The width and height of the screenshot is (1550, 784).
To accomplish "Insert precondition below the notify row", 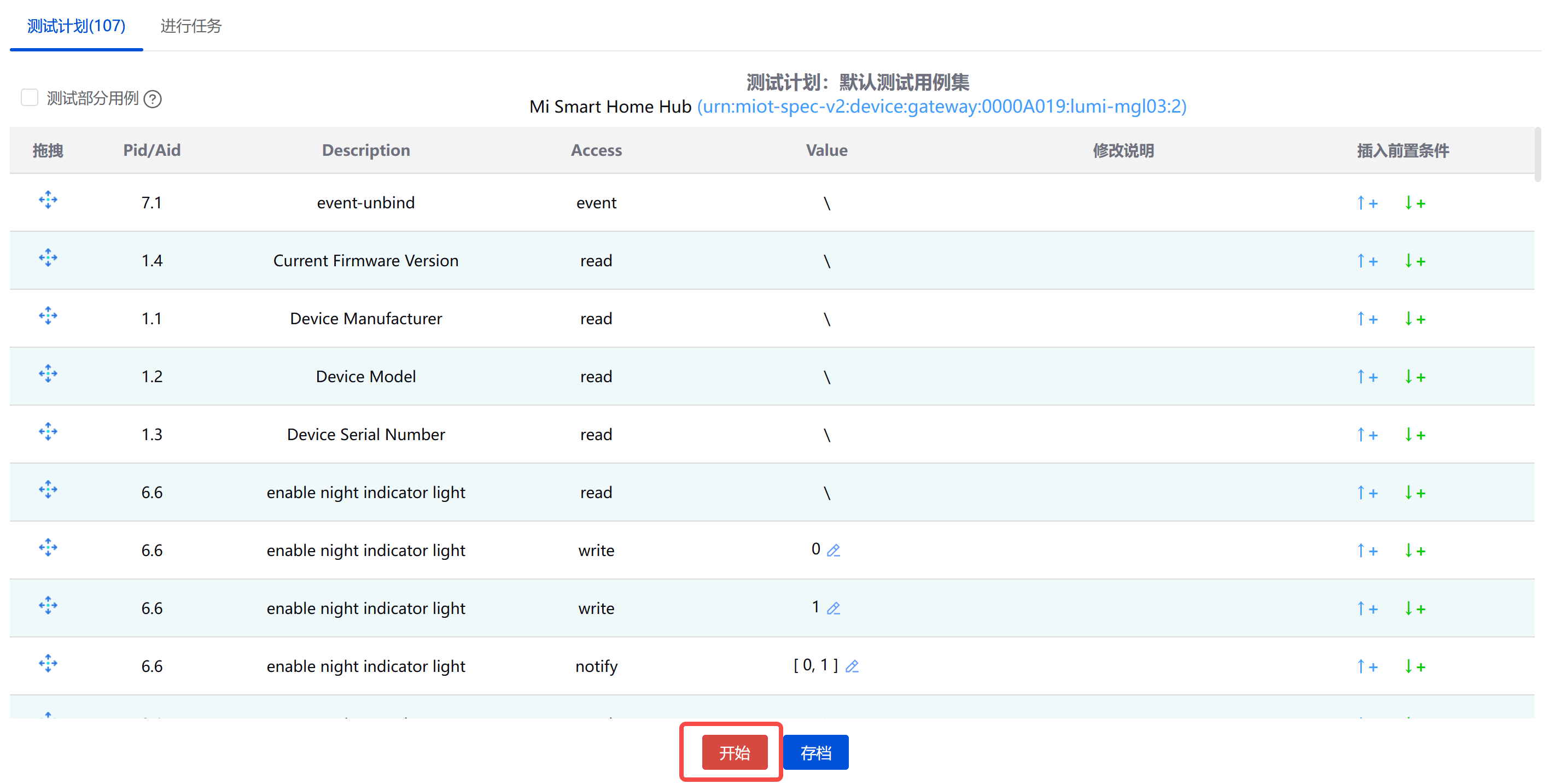I will pos(1414,666).
